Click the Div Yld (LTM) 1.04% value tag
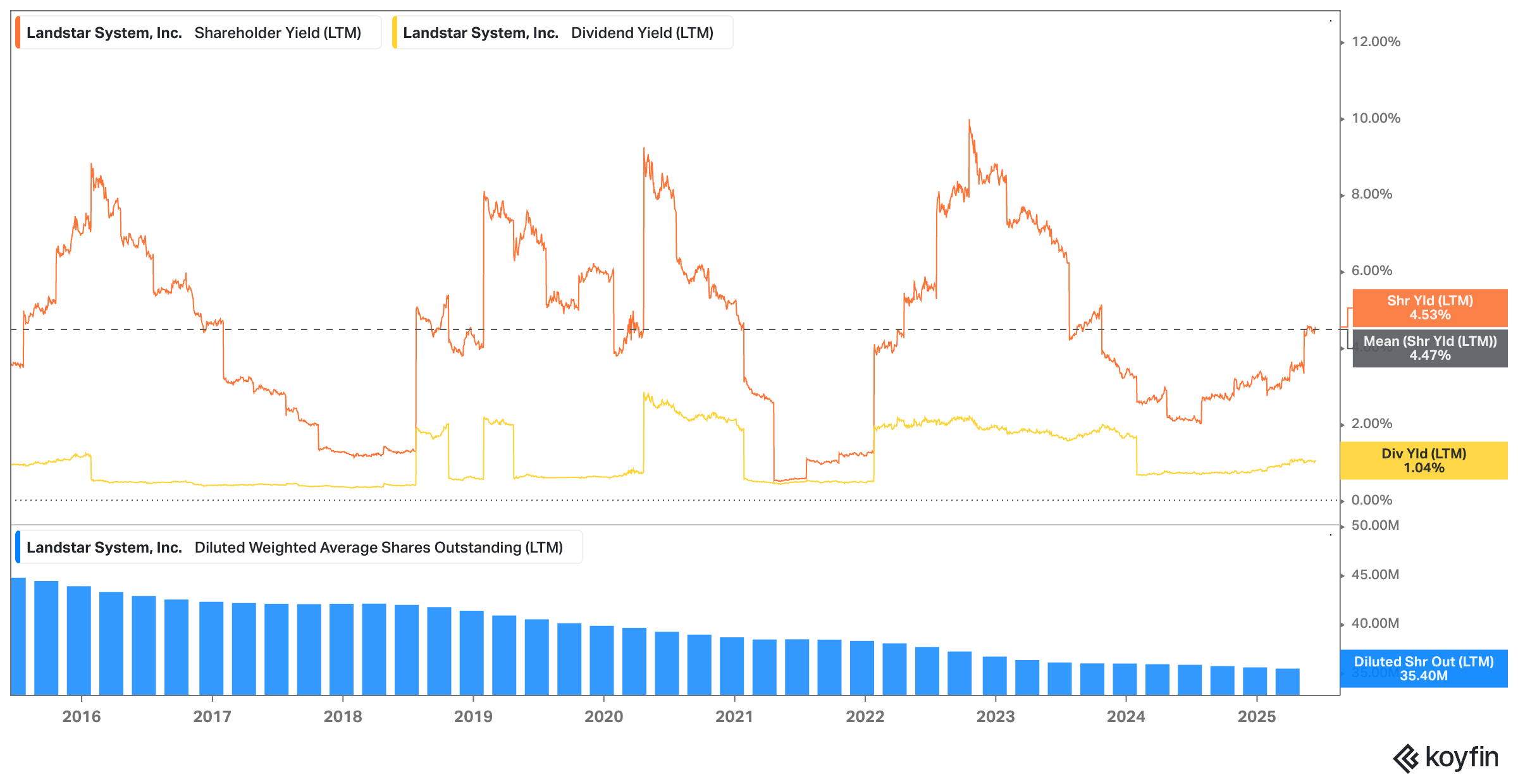Viewport: 1518px width, 784px height. pyautogui.click(x=1424, y=461)
